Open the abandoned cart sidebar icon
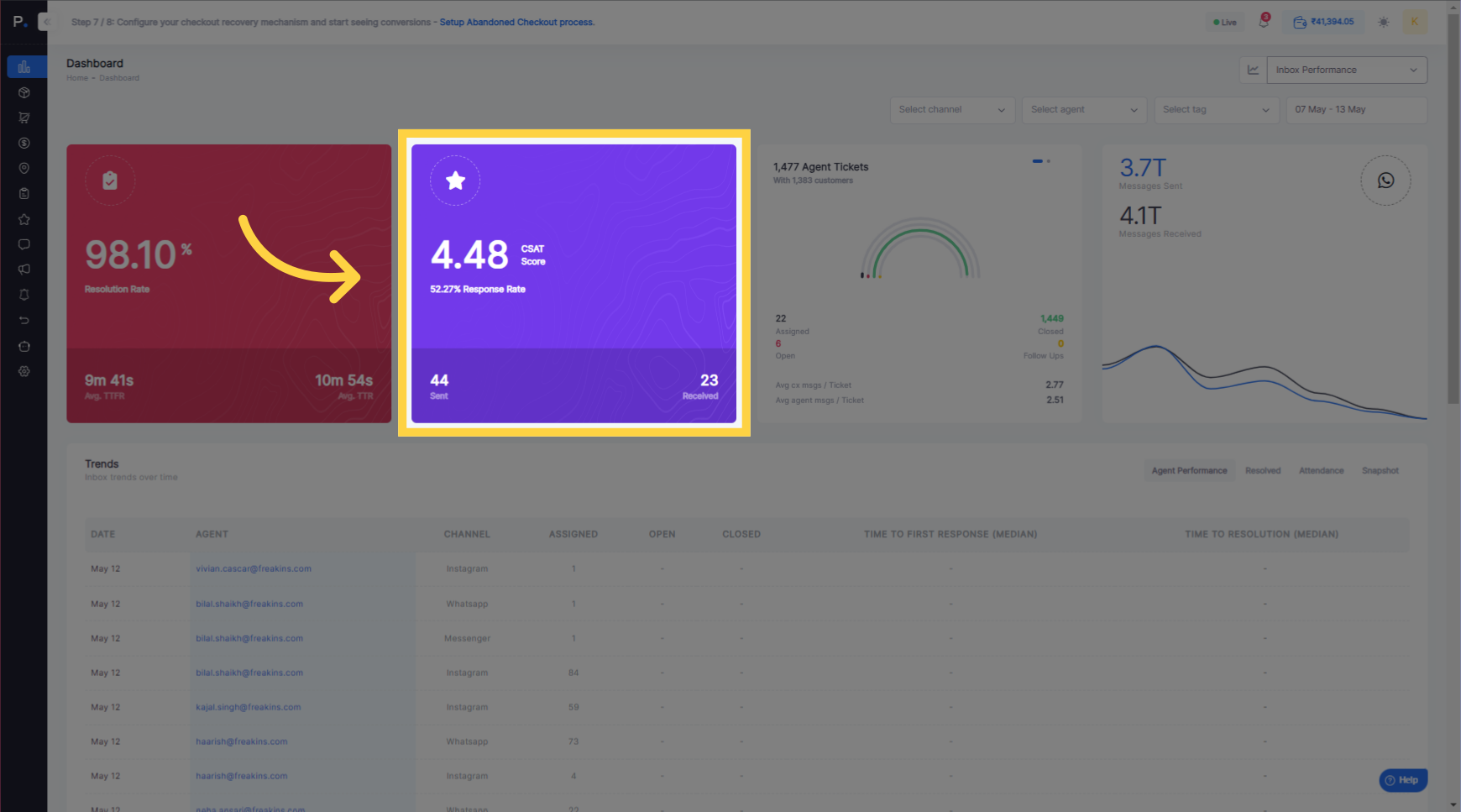 [24, 118]
